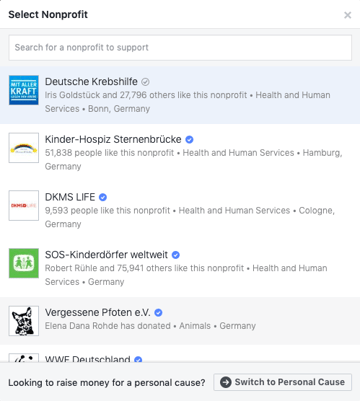Click the blue verified badge beside Kinder-Hospiz Sternenbrücke
The width and height of the screenshot is (360, 401).
(189, 139)
